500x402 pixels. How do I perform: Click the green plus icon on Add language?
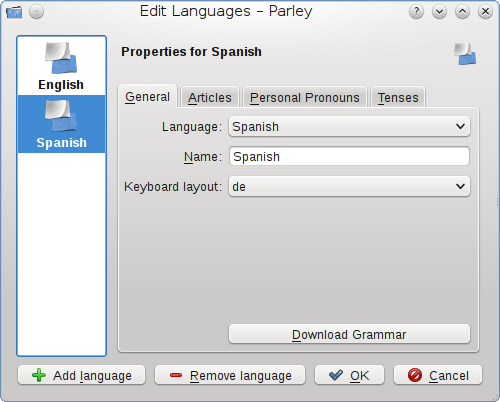click(39, 375)
